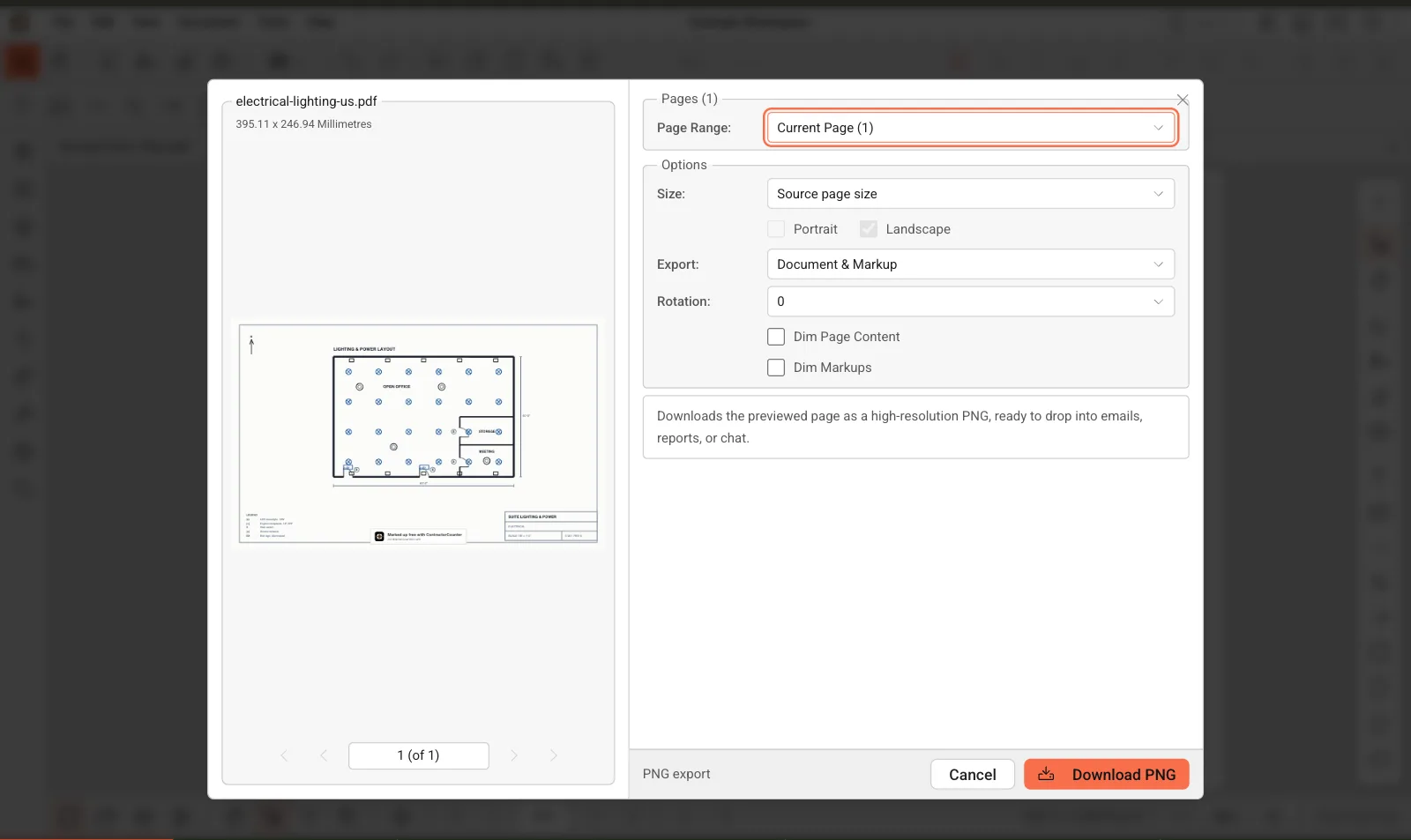Expand the Size dropdown showing Source page size
1411x840 pixels.
click(x=971, y=194)
